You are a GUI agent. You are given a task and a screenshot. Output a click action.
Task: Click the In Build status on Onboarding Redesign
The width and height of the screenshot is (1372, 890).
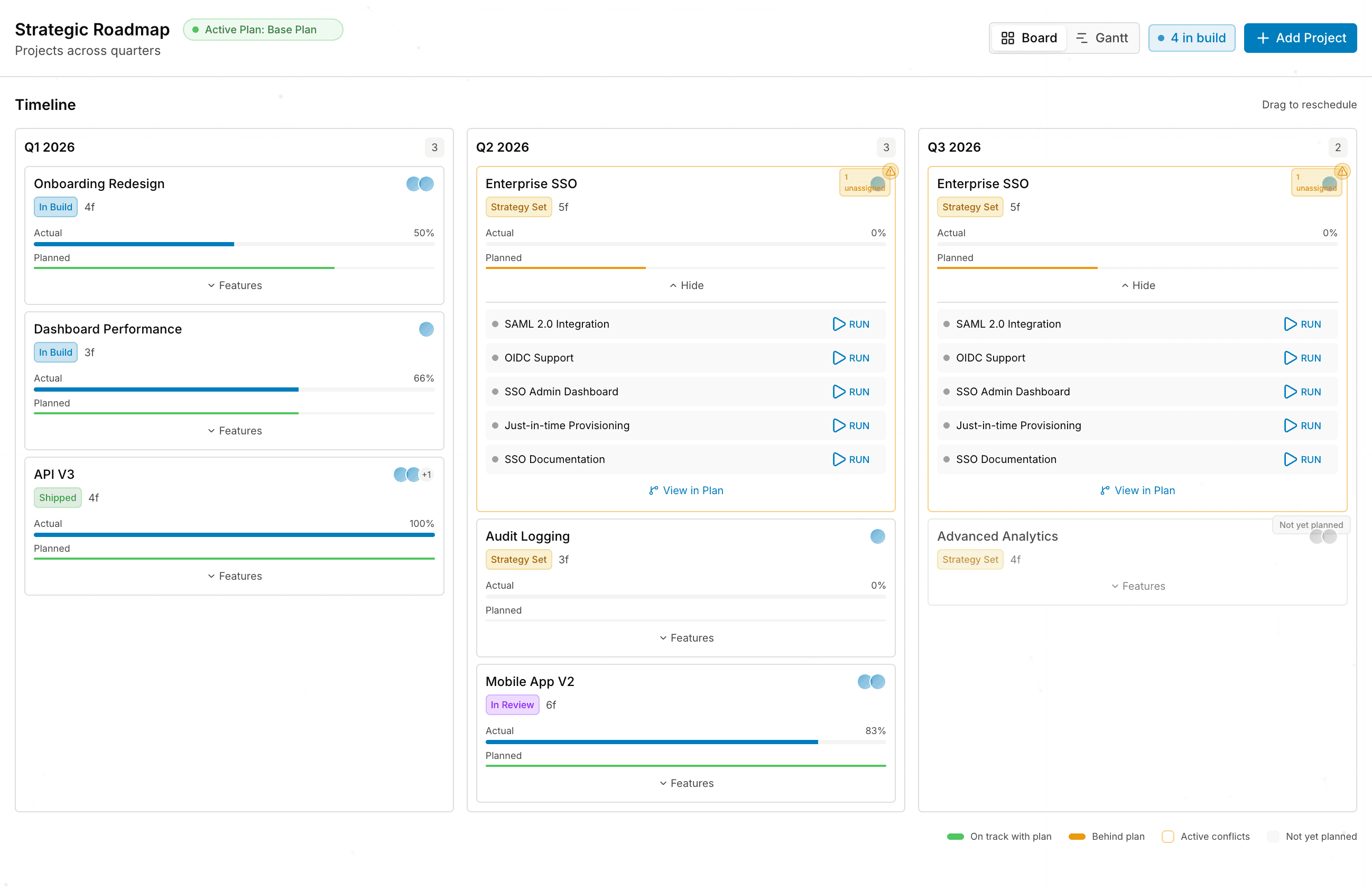tap(55, 207)
